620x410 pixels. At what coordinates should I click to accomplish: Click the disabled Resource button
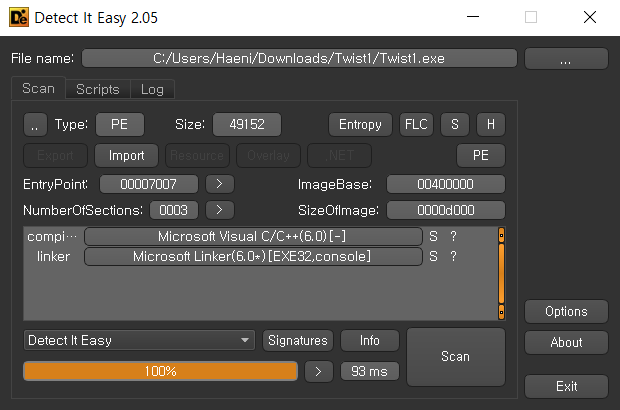[197, 155]
